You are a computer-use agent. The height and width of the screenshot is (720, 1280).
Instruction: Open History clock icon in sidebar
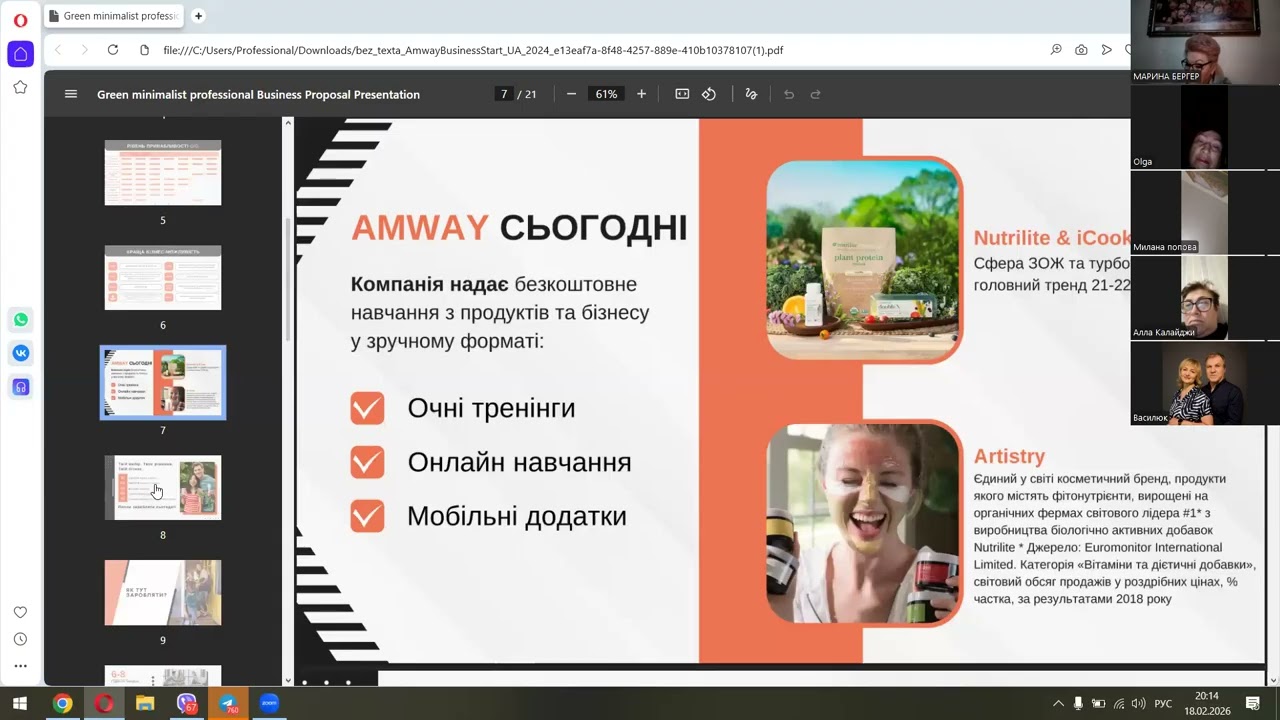20,639
